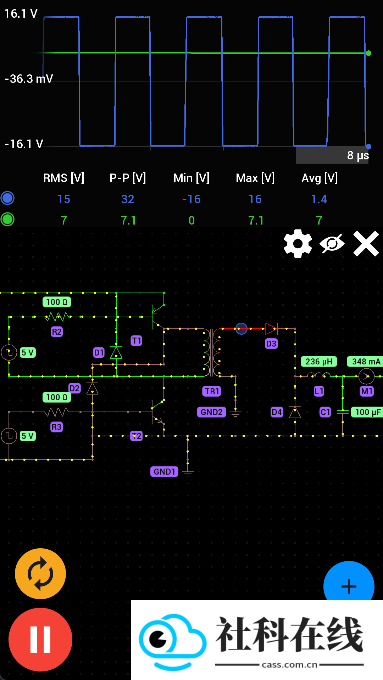This screenshot has height=680, width=383.
Task: Click the green trace end marker on the scope
Action: click(x=368, y=53)
